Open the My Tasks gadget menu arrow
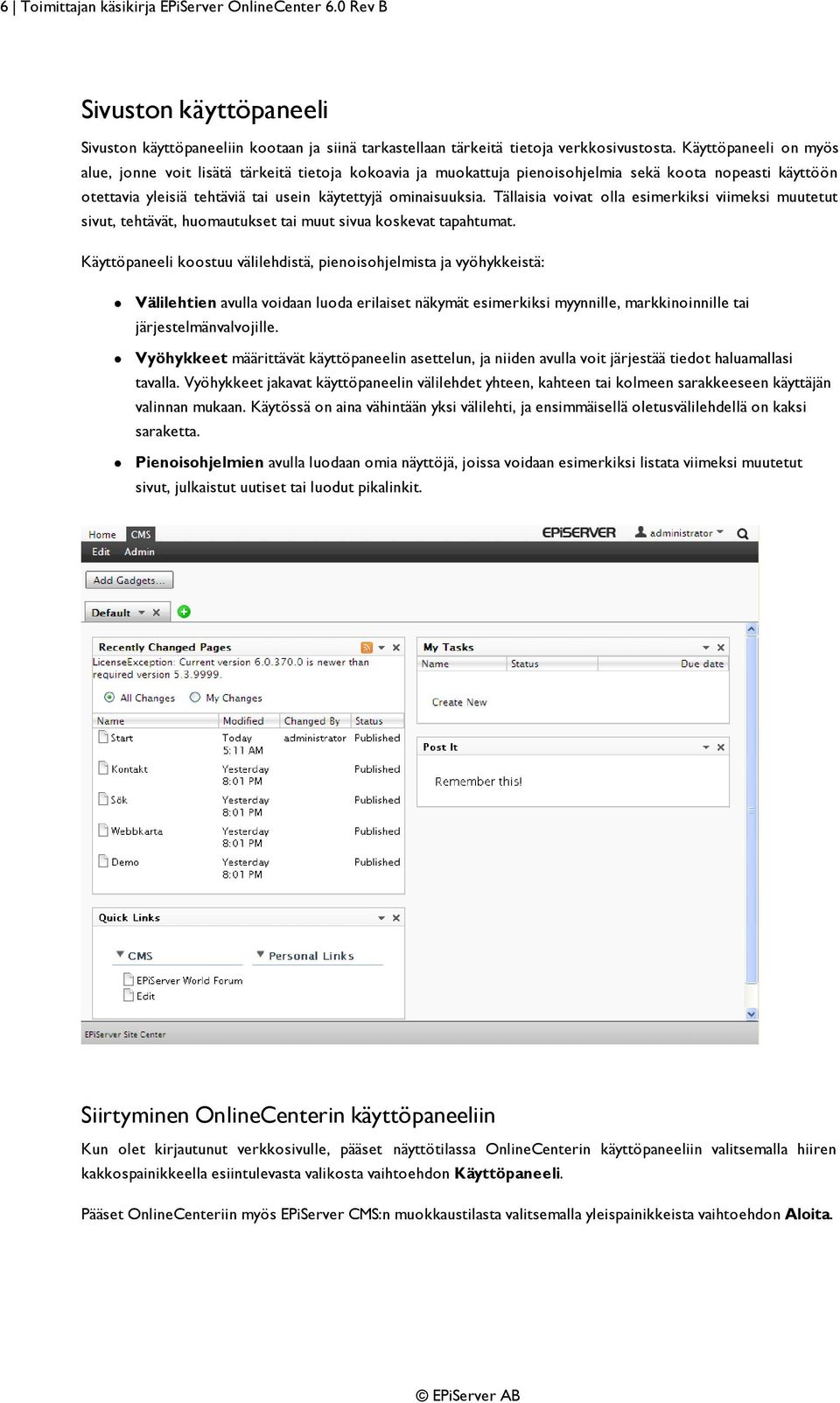 click(706, 648)
